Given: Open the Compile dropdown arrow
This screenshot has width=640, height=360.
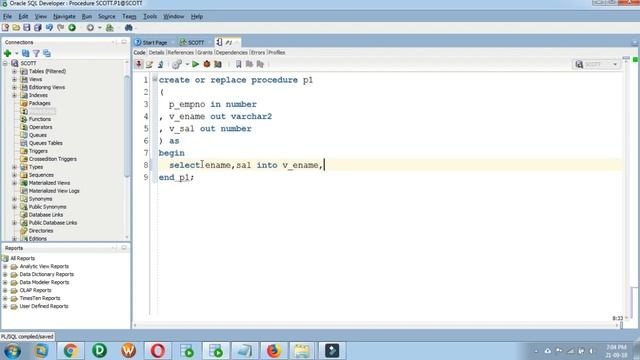Looking at the screenshot, I should (x=187, y=64).
